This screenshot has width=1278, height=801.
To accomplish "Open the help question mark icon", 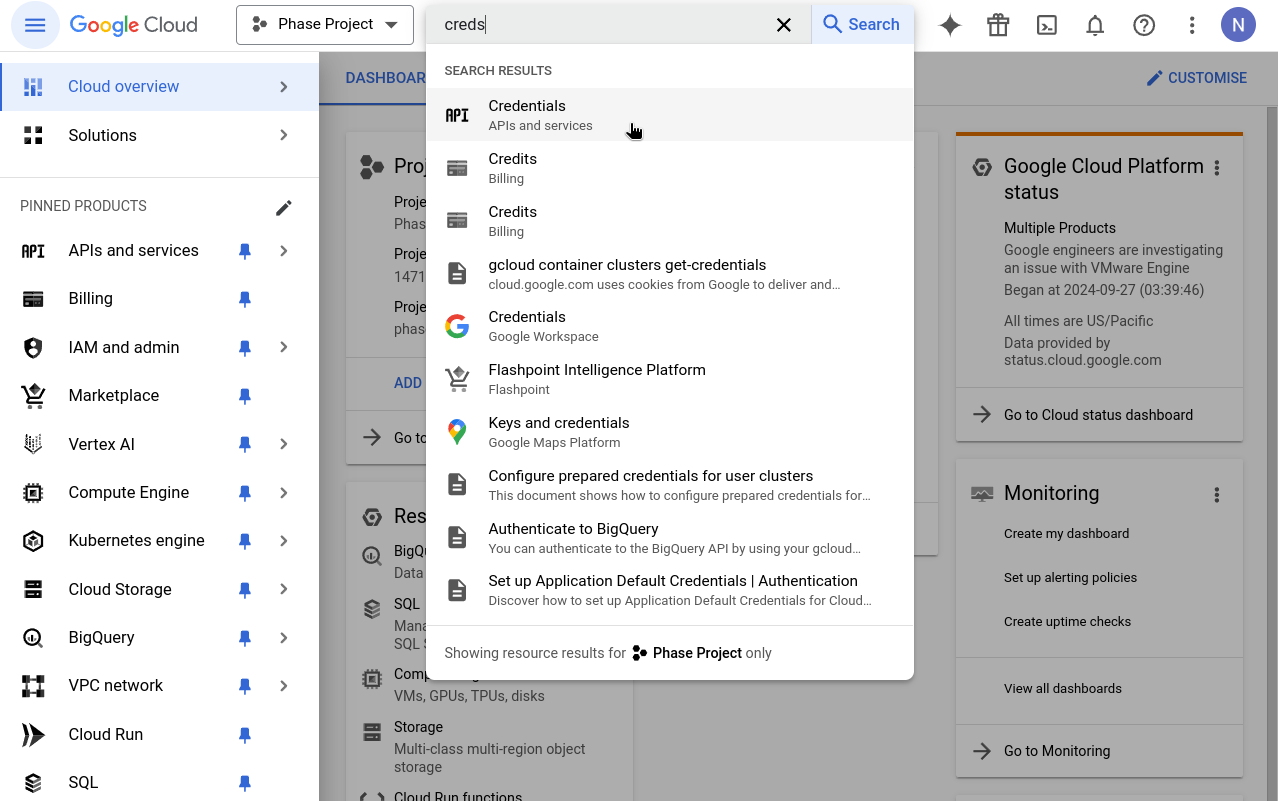I will coord(1144,25).
